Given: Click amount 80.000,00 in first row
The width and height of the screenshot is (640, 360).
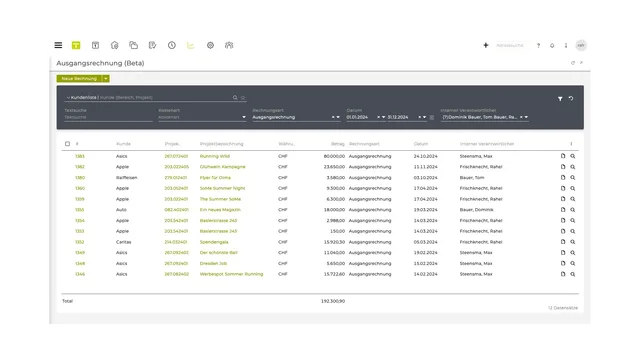Looking at the screenshot, I should 334,156.
